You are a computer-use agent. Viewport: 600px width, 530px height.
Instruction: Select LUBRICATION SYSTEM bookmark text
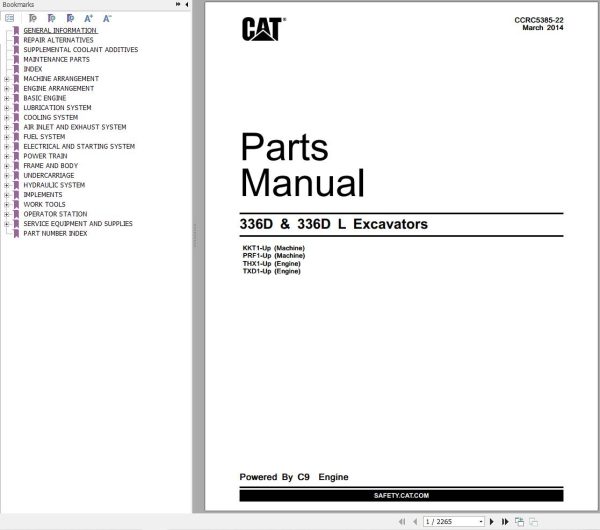point(57,108)
